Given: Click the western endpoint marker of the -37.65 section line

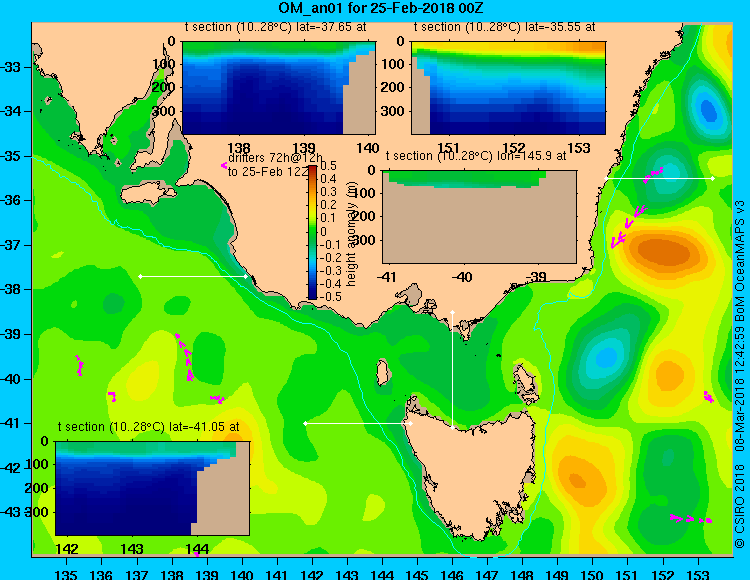Looking at the screenshot, I should point(140,276).
